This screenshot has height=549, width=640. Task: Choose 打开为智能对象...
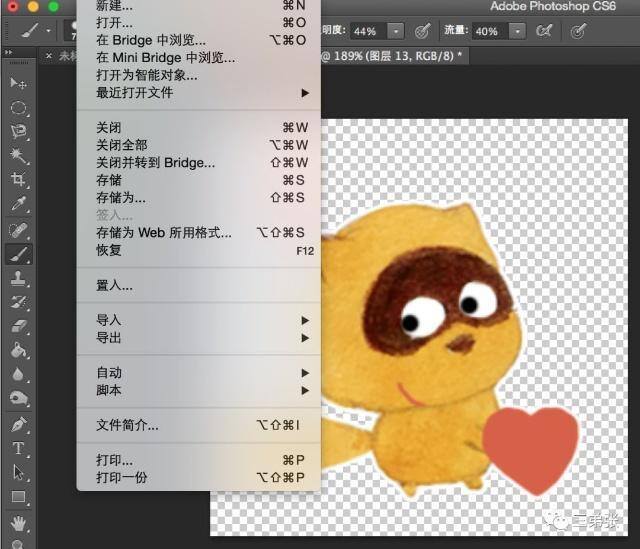(198, 75)
